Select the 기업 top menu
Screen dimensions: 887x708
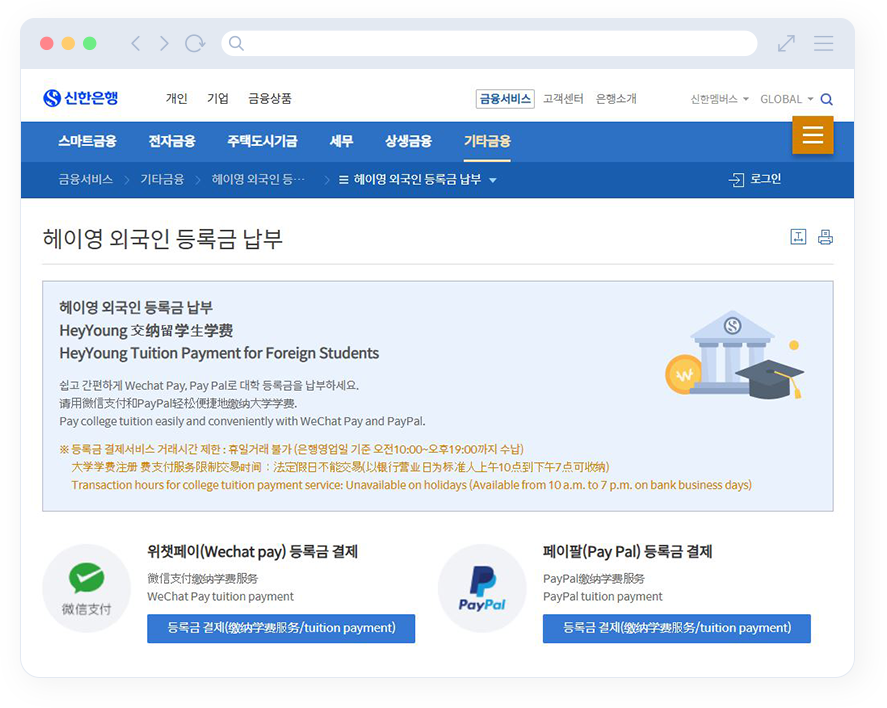tap(218, 99)
